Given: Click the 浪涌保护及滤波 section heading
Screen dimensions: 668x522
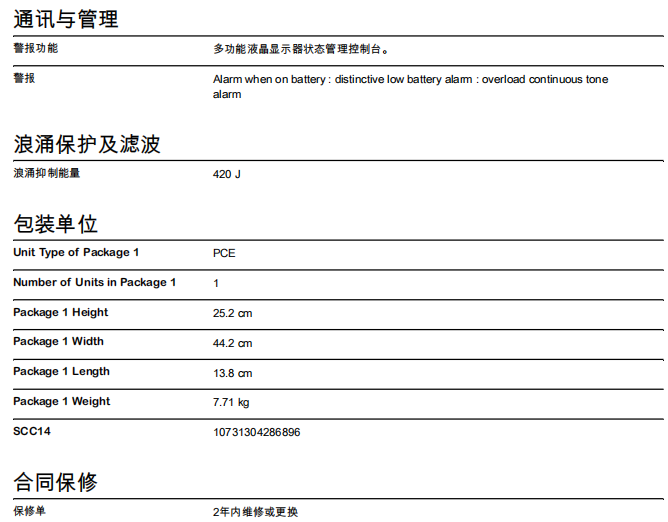Looking at the screenshot, I should click(x=86, y=144).
